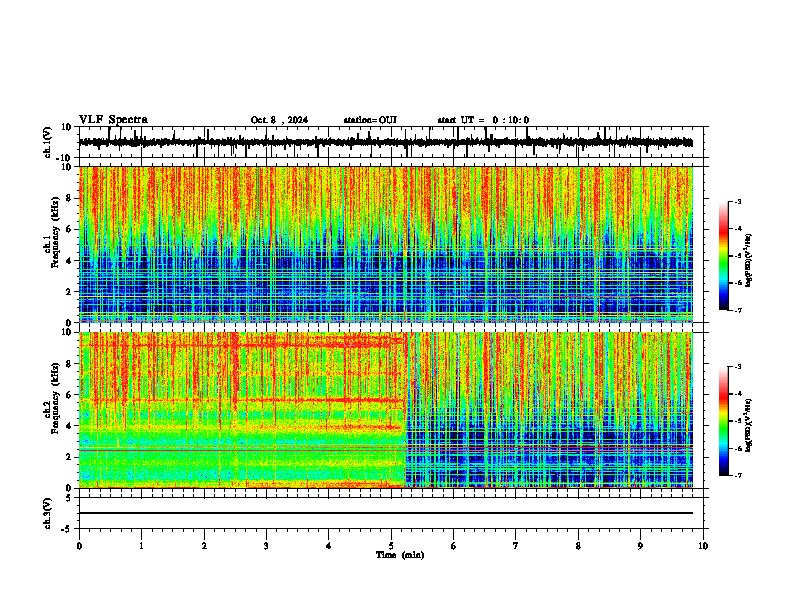Click time axis tick label "1"
Image resolution: width=792 pixels, height=612 pixels.
(141, 546)
